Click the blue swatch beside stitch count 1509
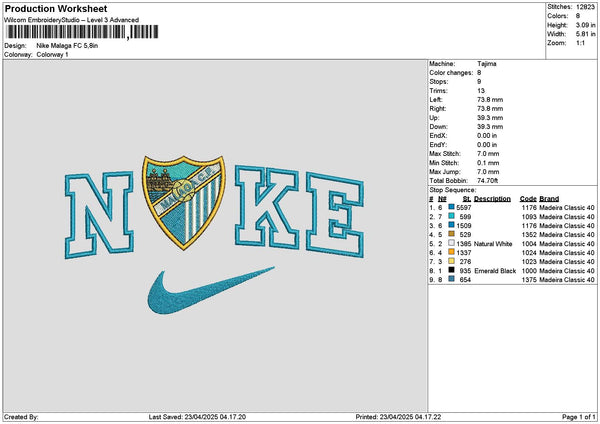This screenshot has width=600, height=424. [x=452, y=225]
